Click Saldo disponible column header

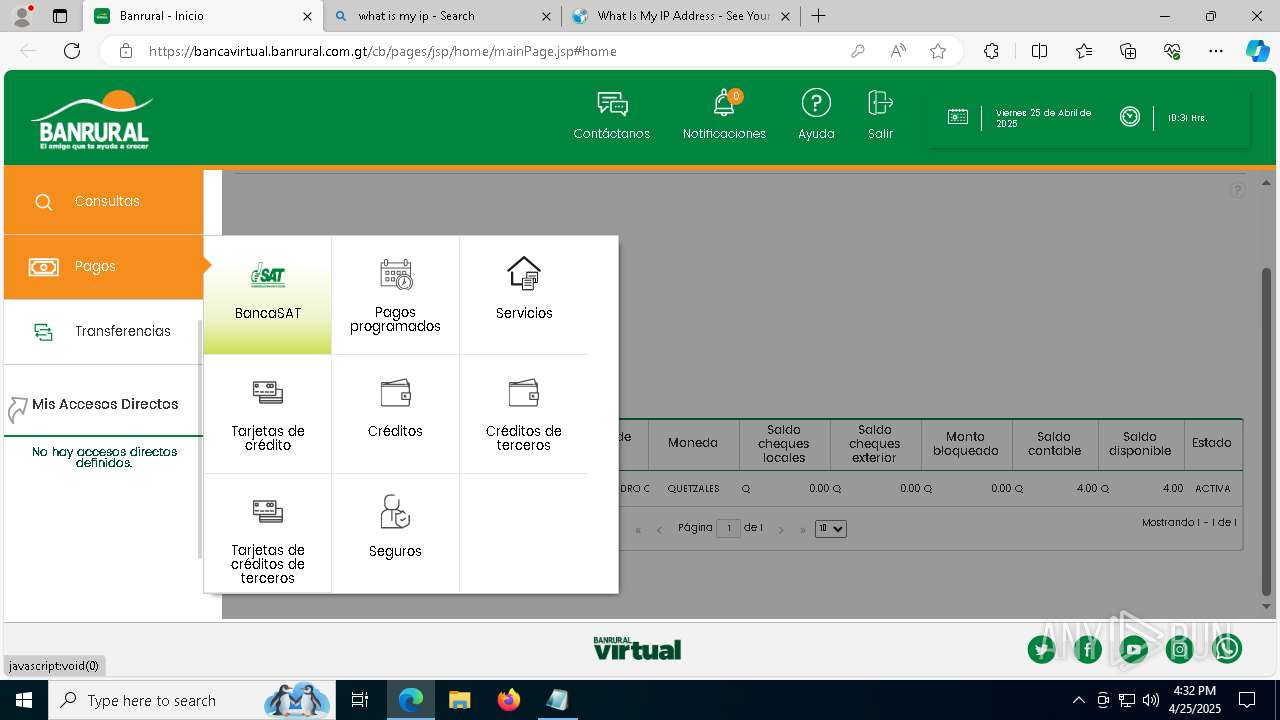1140,444
